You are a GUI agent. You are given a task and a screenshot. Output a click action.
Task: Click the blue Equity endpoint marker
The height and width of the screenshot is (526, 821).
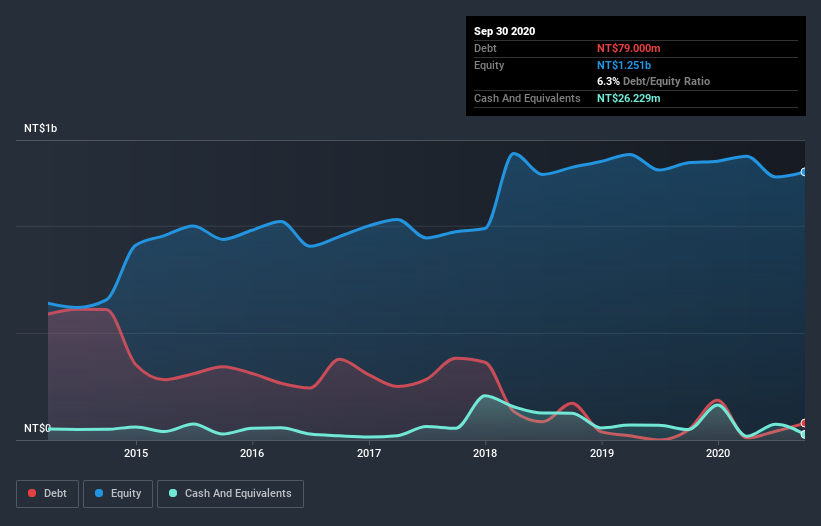804,172
